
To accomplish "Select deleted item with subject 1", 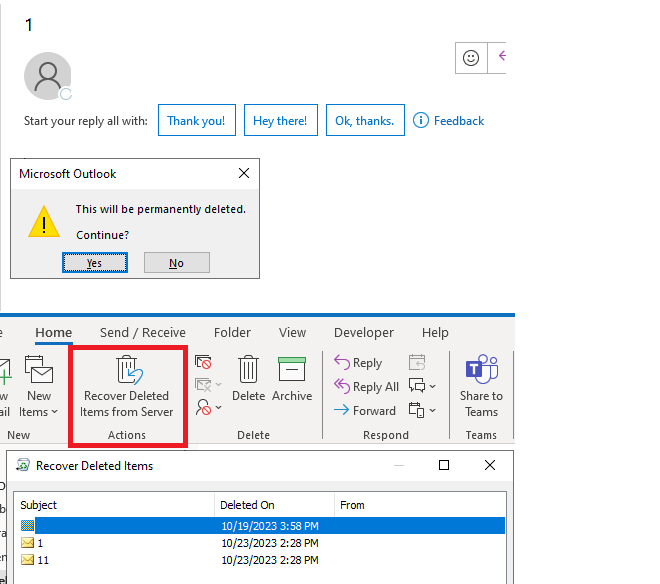I will tap(263, 543).
